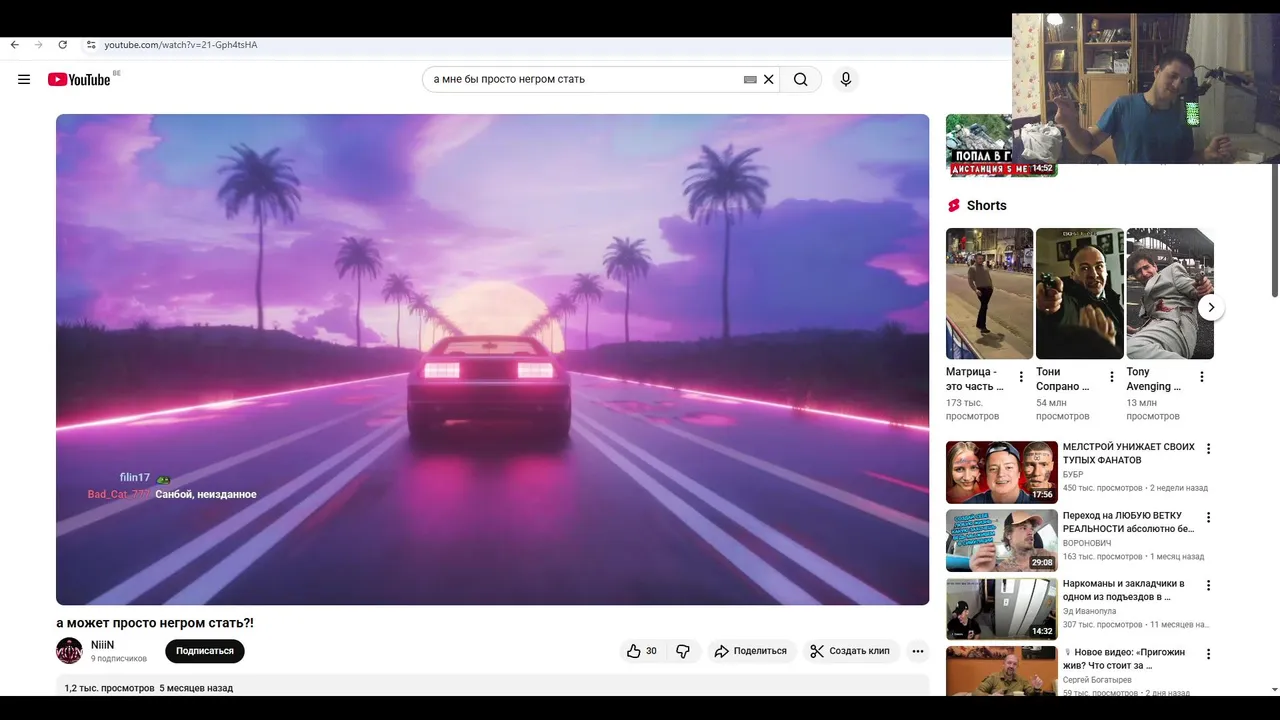Go to YouTube home via logo
1280x720 pixels.
coord(79,79)
